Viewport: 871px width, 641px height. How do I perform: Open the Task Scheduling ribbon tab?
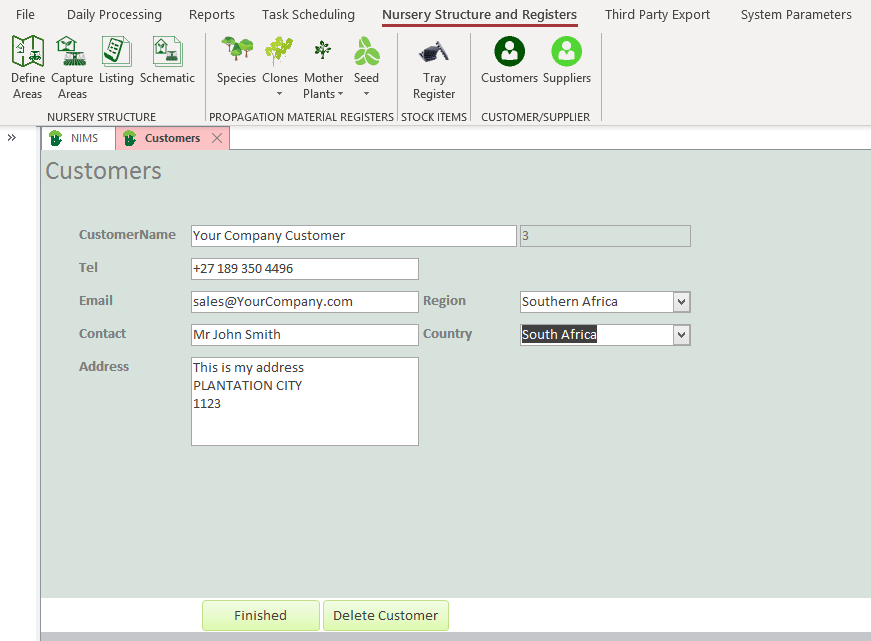(308, 15)
